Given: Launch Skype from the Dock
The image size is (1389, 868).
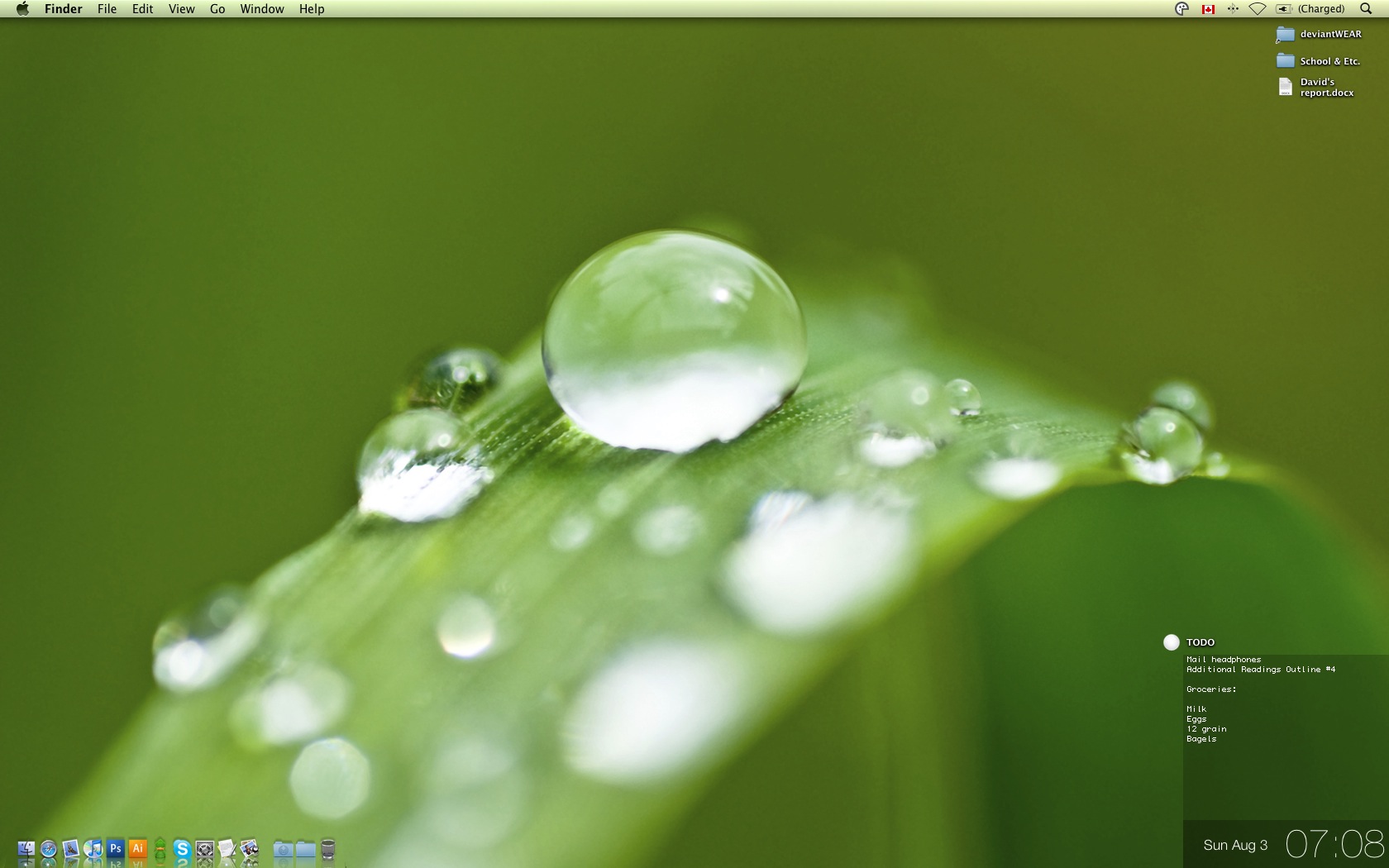Looking at the screenshot, I should pos(182,849).
